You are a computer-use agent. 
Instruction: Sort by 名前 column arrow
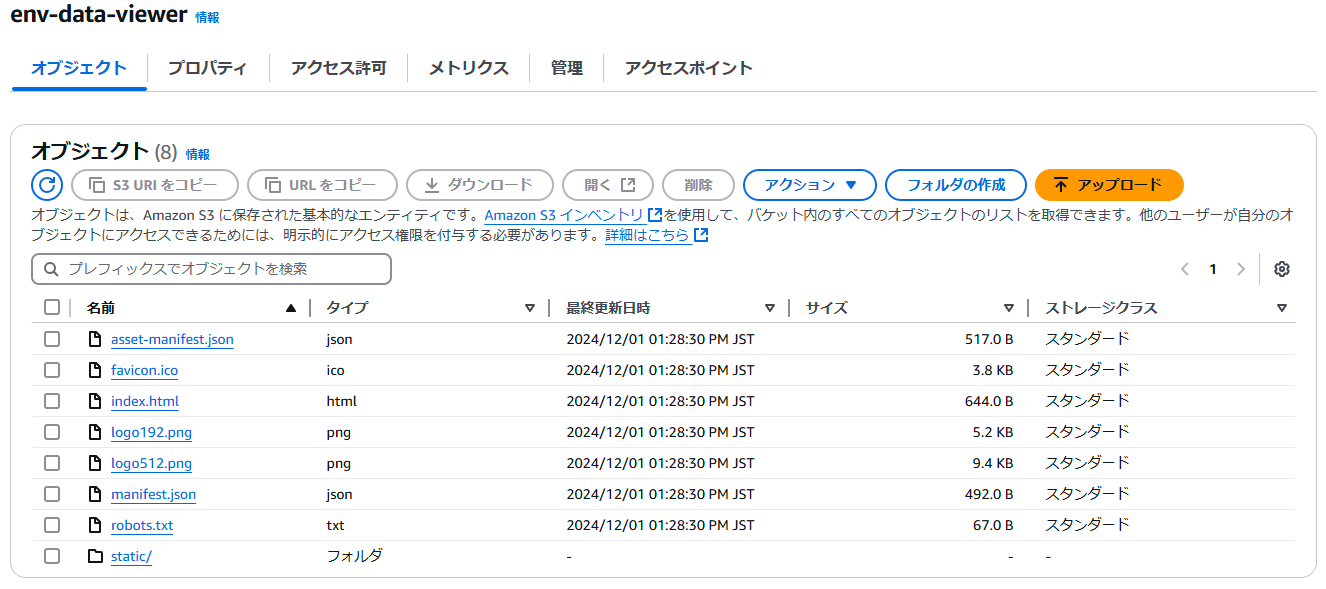291,308
